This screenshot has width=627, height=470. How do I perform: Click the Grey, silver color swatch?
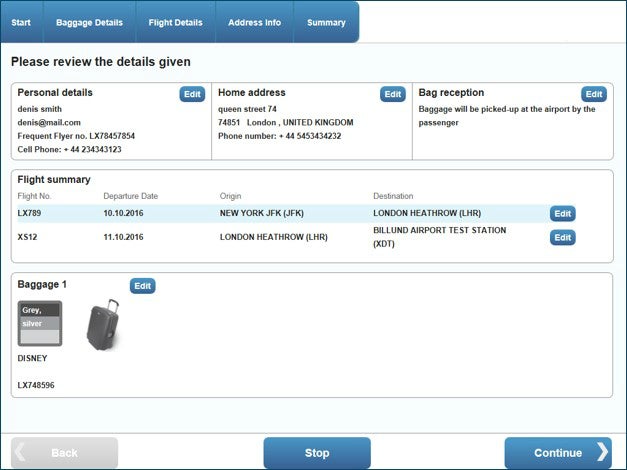click(39, 323)
